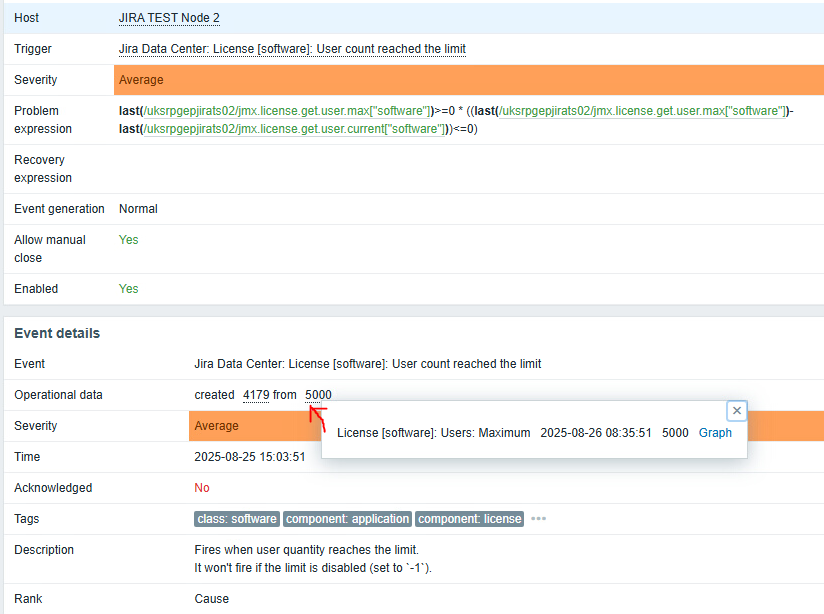This screenshot has height=614, width=824.
Task: Select the "component: license" tag
Action: [469, 519]
